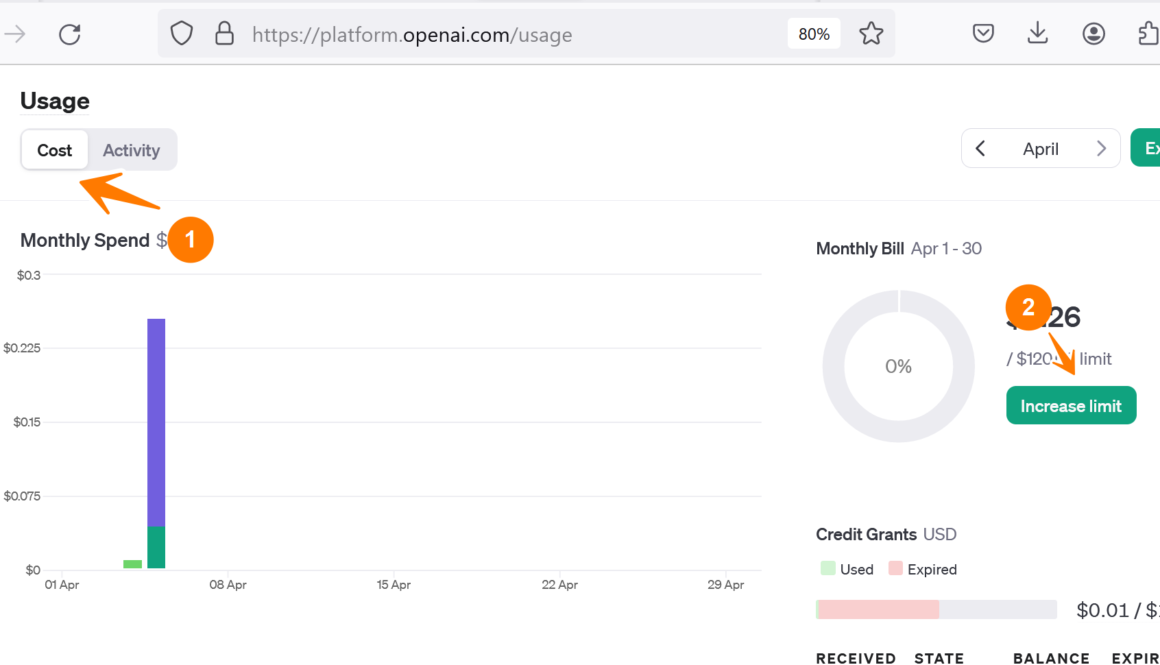Open the Firefox account profile icon
Viewport: 1160px width, 665px height.
(x=1093, y=35)
